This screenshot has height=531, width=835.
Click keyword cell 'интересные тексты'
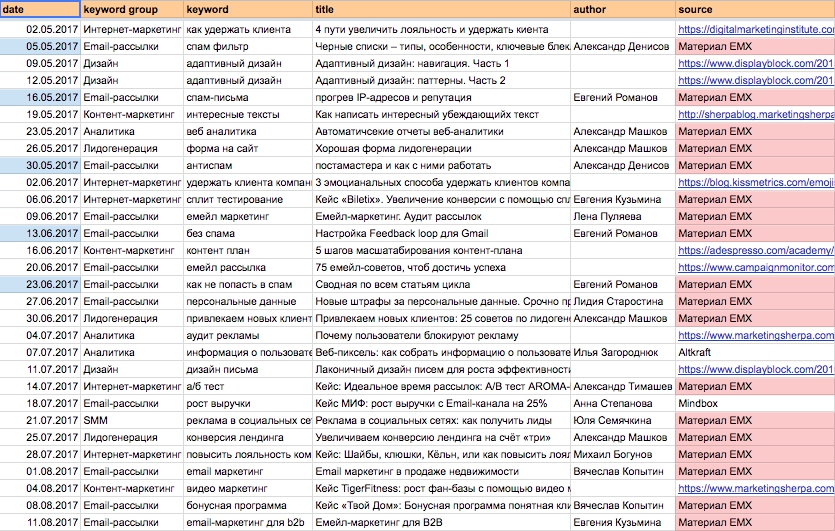248,115
